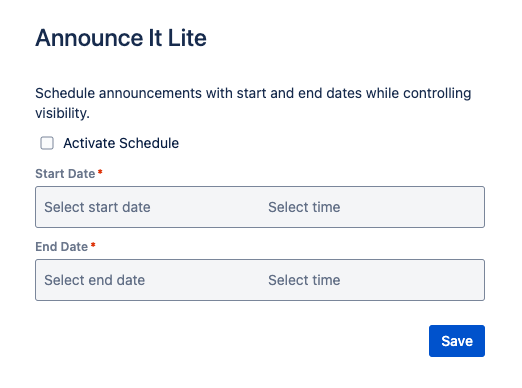Click the End Date box's right edge
This screenshot has width=522, height=388.
click(483, 280)
